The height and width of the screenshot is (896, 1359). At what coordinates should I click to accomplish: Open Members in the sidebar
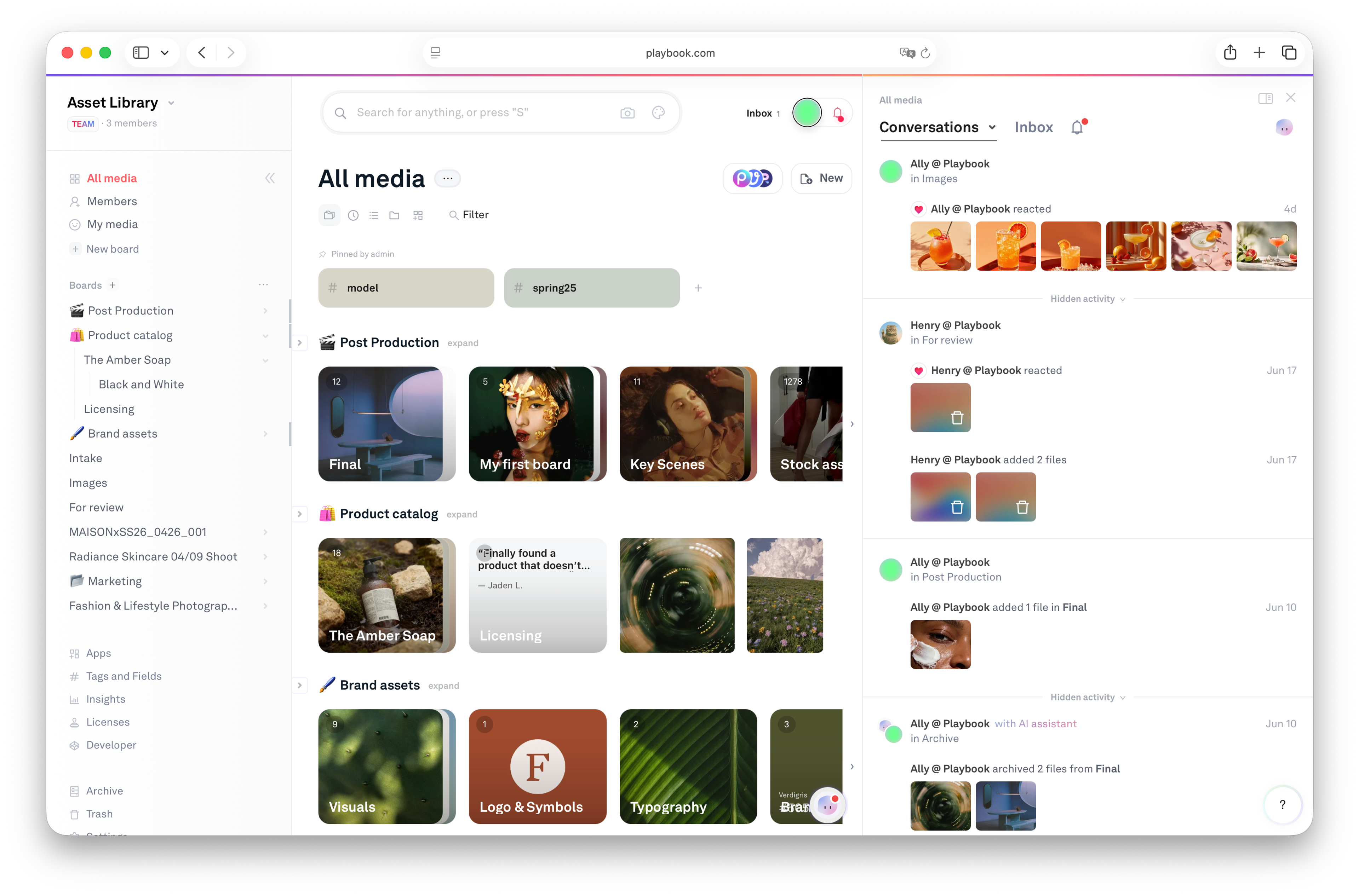coord(112,201)
